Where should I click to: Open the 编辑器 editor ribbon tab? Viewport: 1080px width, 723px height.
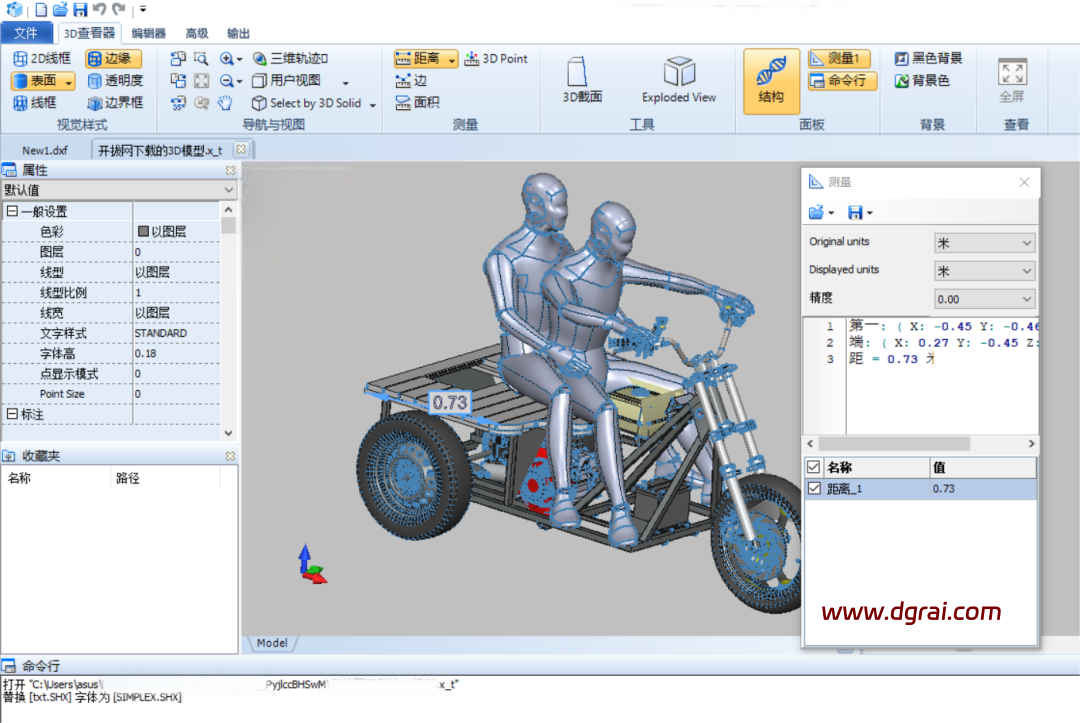pyautogui.click(x=149, y=33)
